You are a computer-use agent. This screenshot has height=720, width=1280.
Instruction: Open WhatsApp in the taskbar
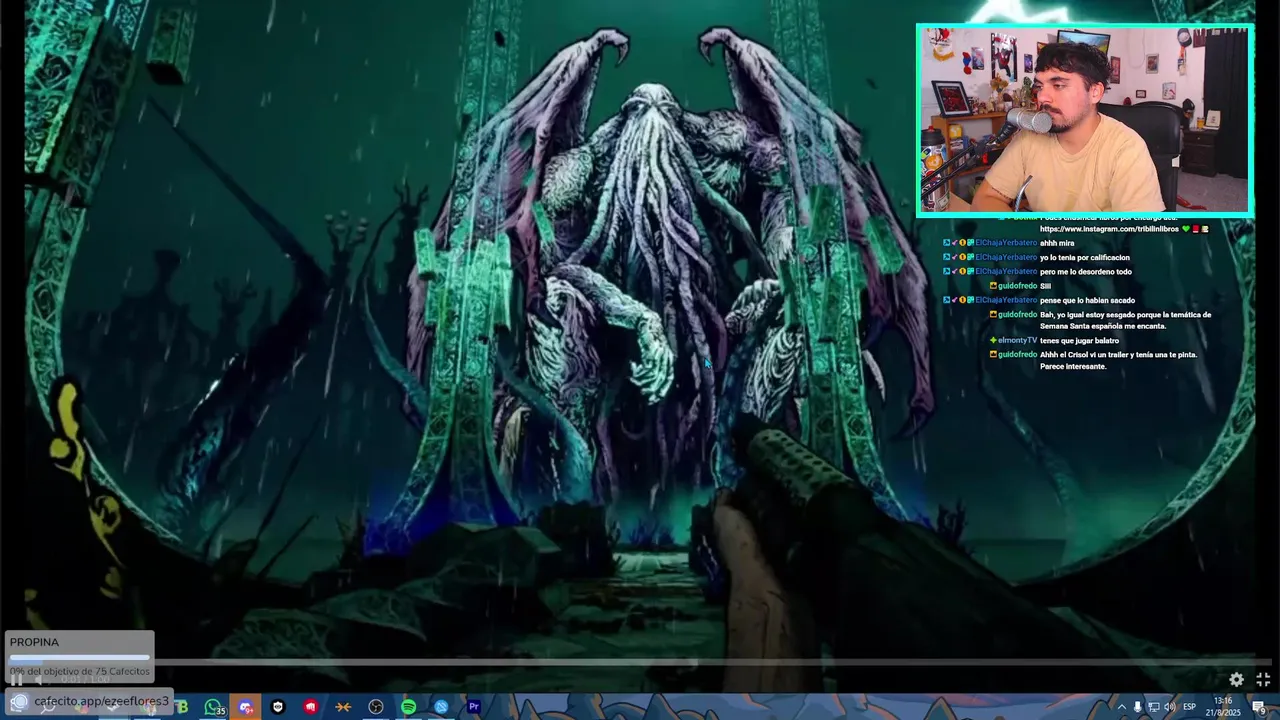tap(213, 707)
